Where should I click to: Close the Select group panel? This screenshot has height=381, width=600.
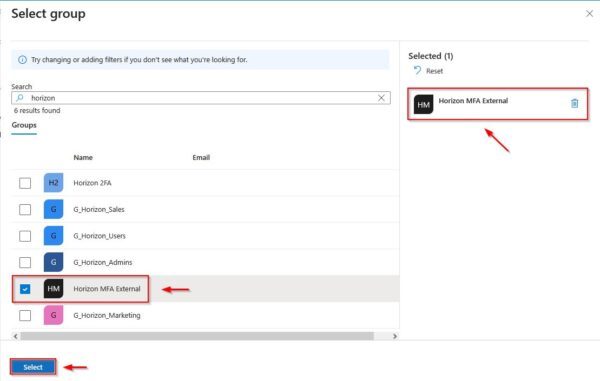pyautogui.click(x=589, y=14)
